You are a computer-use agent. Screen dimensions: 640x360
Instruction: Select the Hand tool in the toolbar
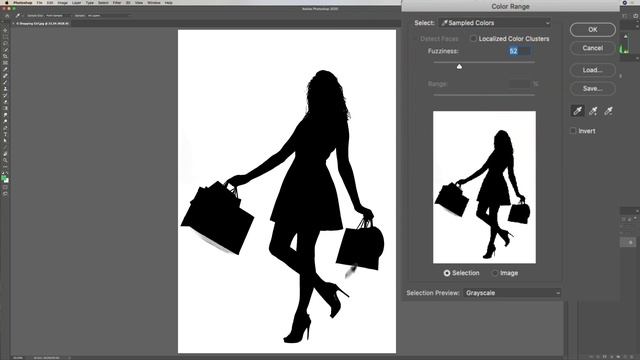5,154
